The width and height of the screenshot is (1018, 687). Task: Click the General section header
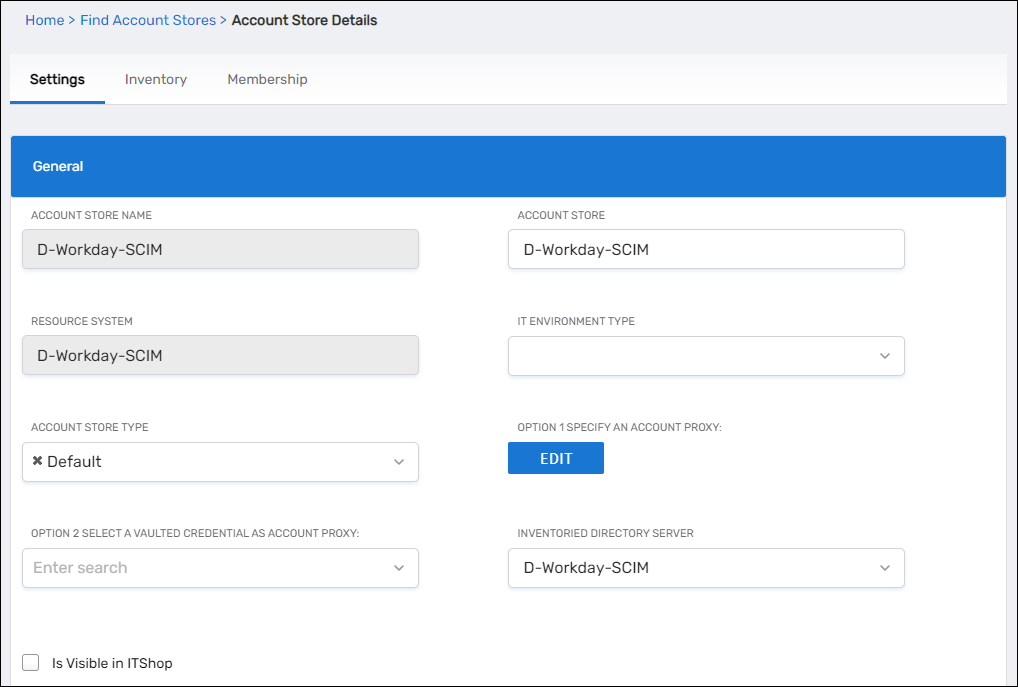point(508,166)
